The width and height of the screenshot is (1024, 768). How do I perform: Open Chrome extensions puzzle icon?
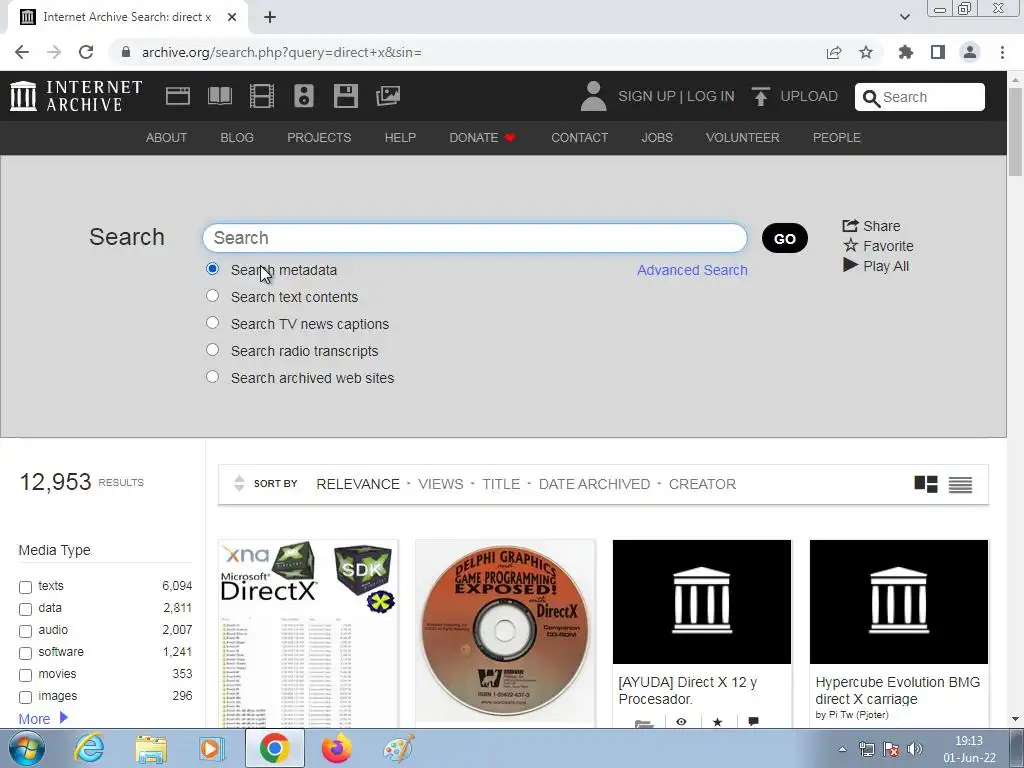(x=905, y=52)
